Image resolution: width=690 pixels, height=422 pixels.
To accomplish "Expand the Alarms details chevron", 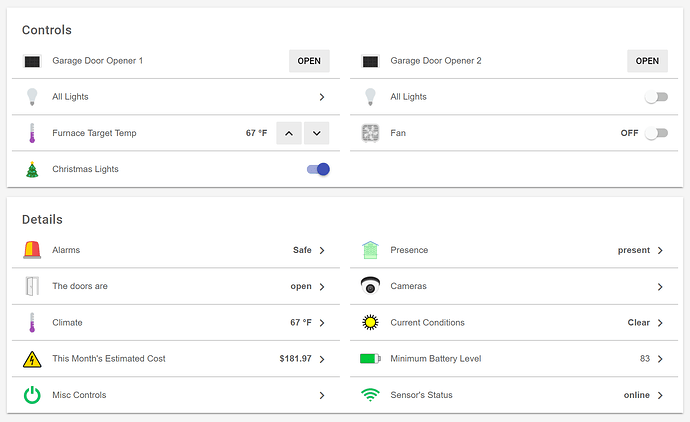I will (x=322, y=250).
